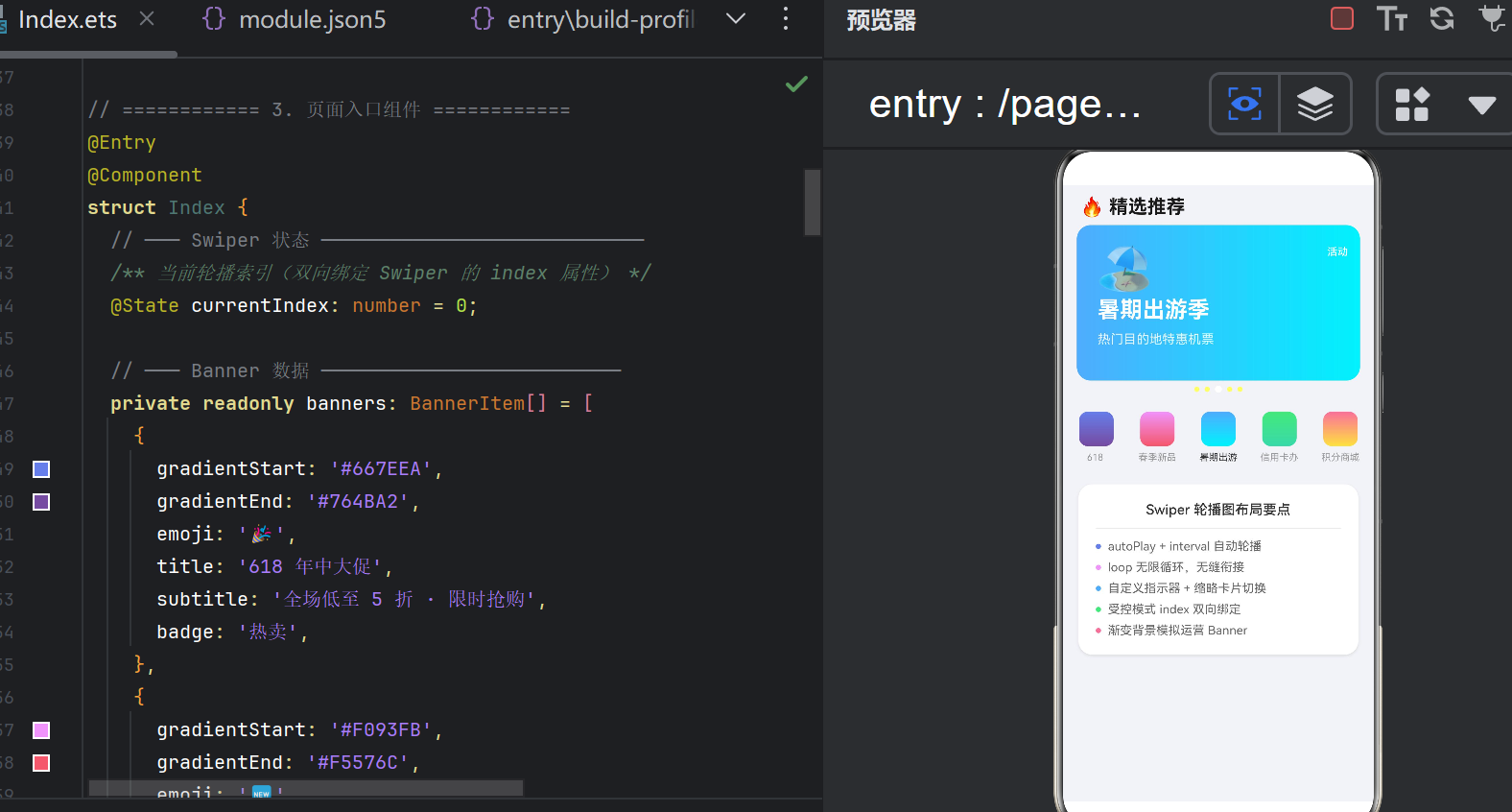Click the 暑期出游季 banner card in preview
1512x812 pixels.
pos(1218,303)
